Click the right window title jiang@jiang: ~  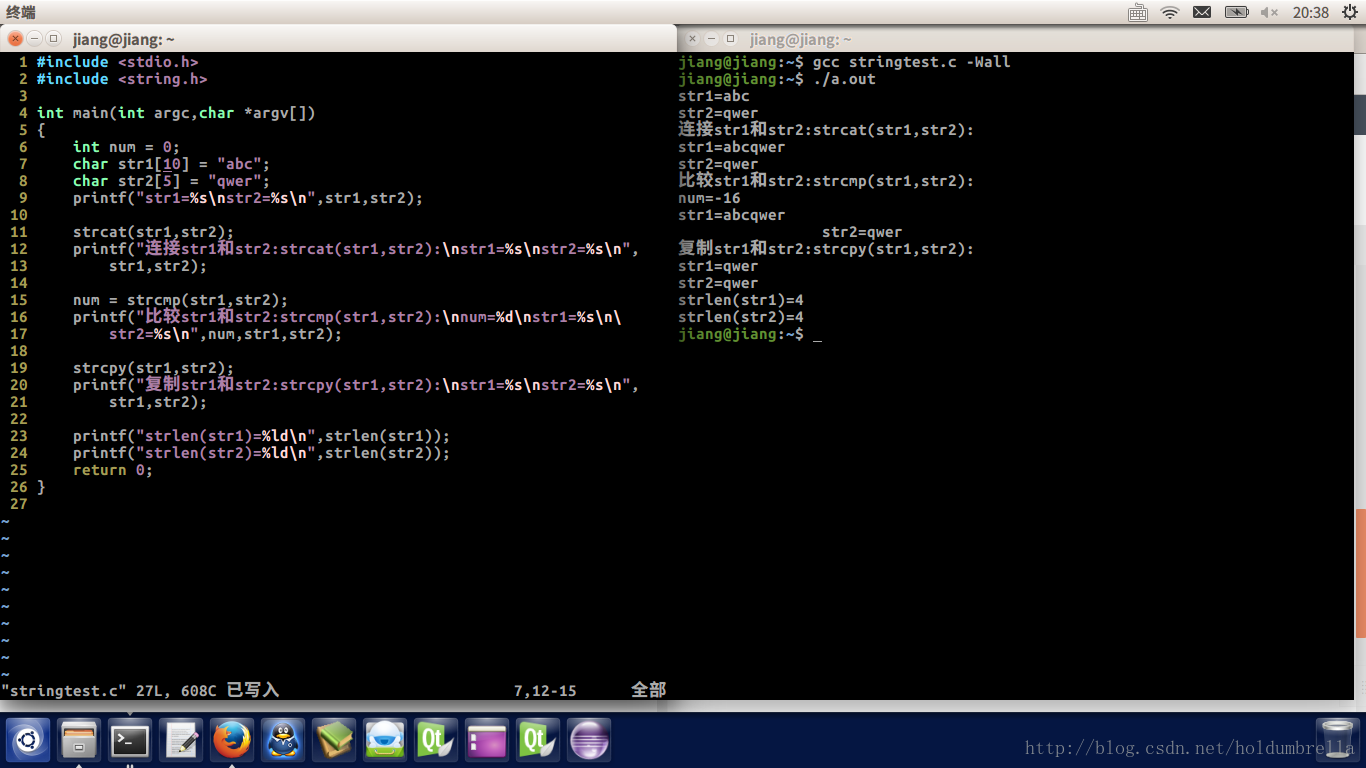[801, 39]
